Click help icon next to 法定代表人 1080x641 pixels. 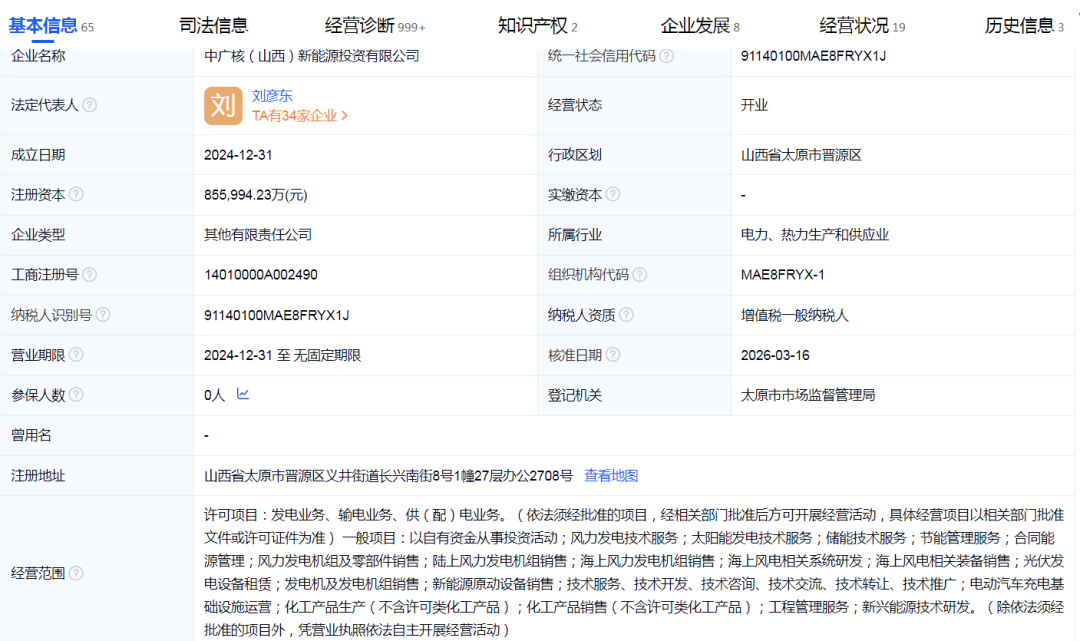pyautogui.click(x=90, y=105)
